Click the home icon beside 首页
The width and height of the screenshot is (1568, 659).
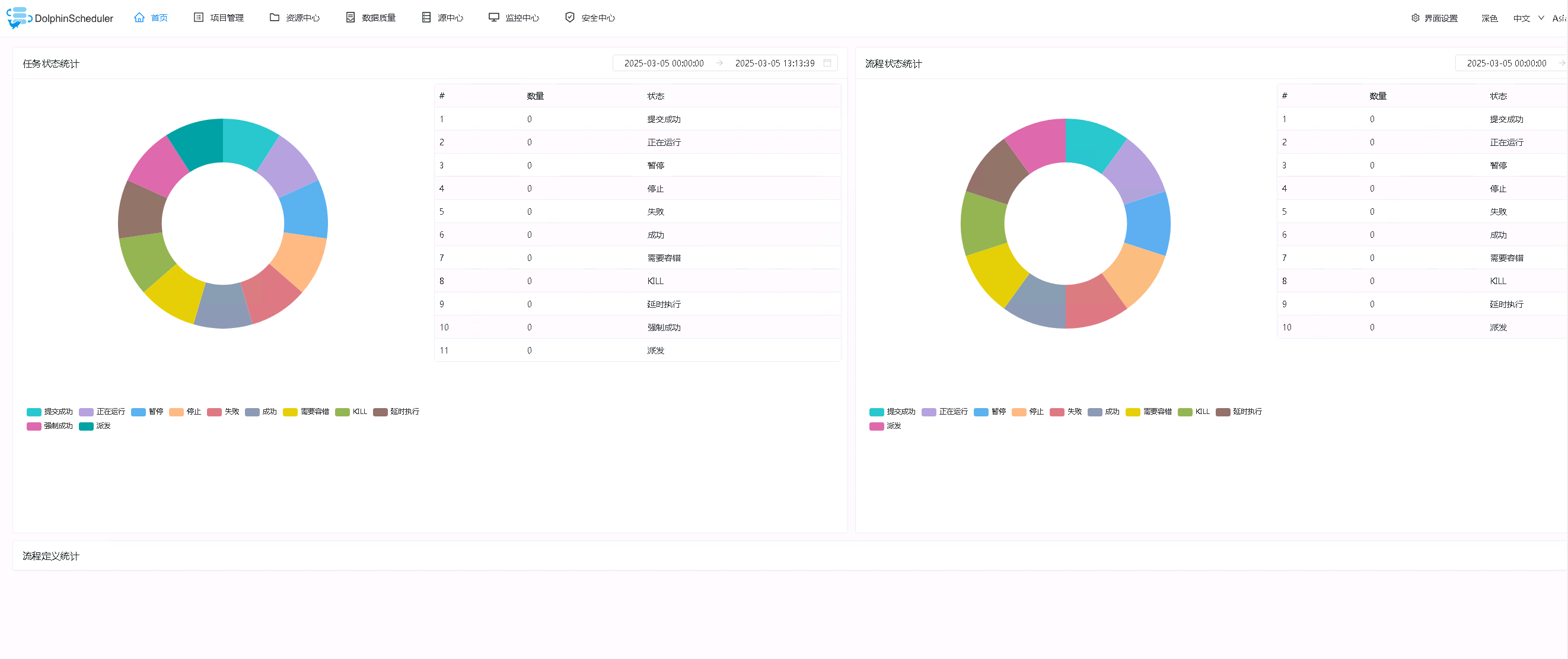coord(139,18)
